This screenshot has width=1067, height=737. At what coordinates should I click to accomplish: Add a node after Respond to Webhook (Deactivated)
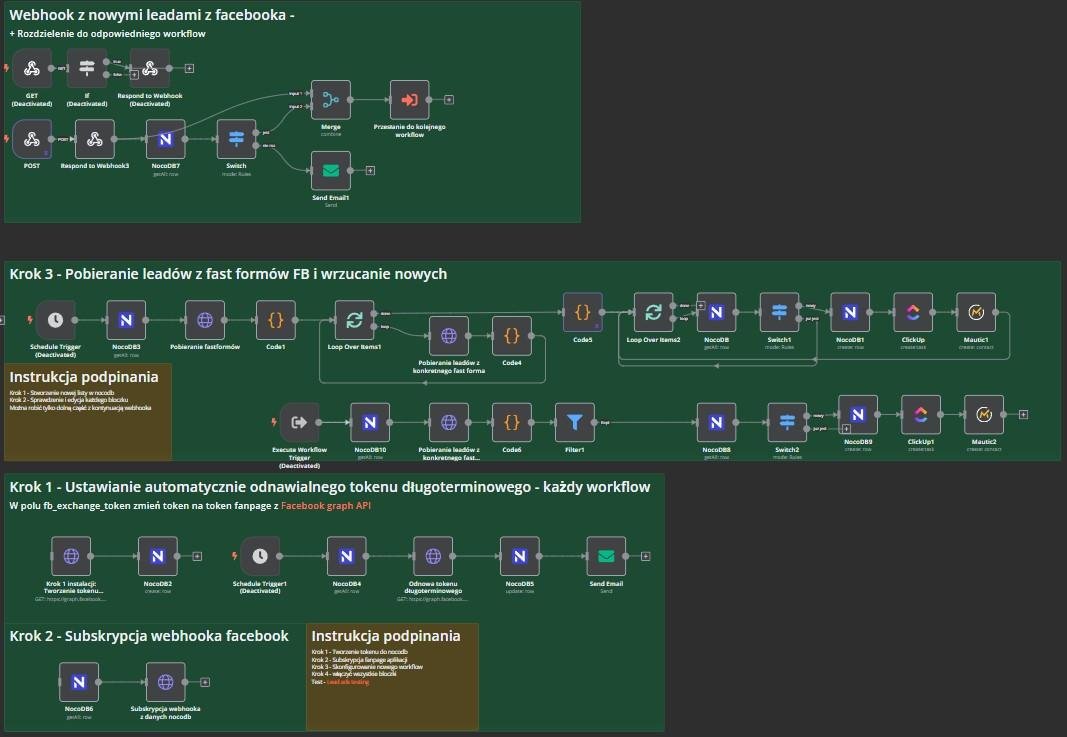coord(189,68)
